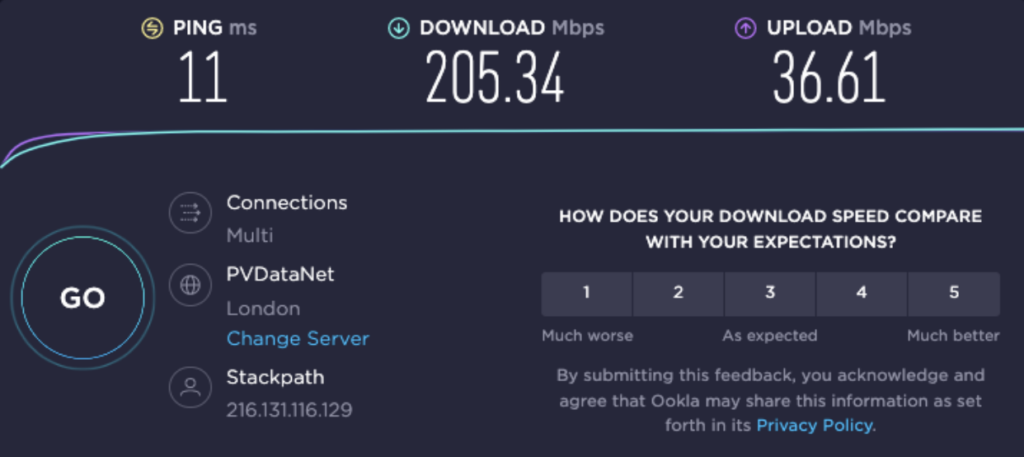Viewport: 1024px width, 457px height.
Task: Click the ping value 11
Action: coord(203,78)
